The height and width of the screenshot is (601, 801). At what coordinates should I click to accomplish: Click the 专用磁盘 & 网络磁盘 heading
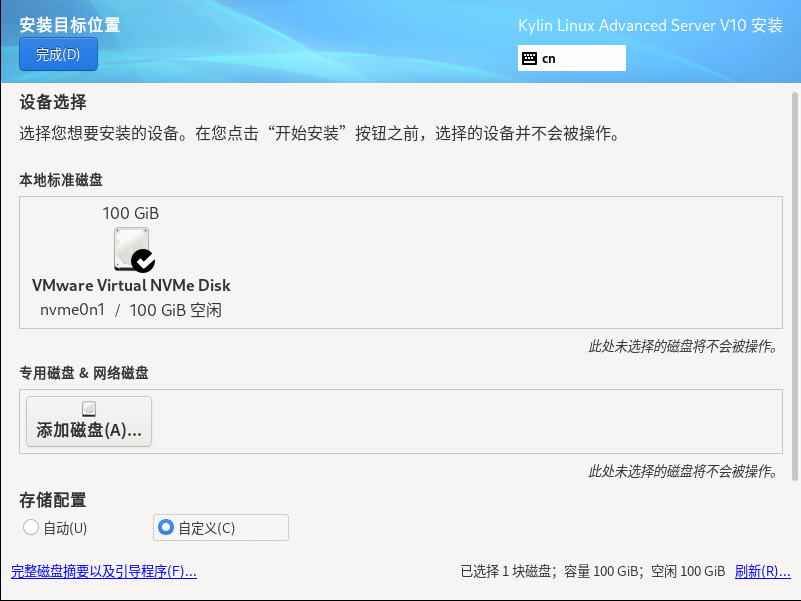[84, 373]
